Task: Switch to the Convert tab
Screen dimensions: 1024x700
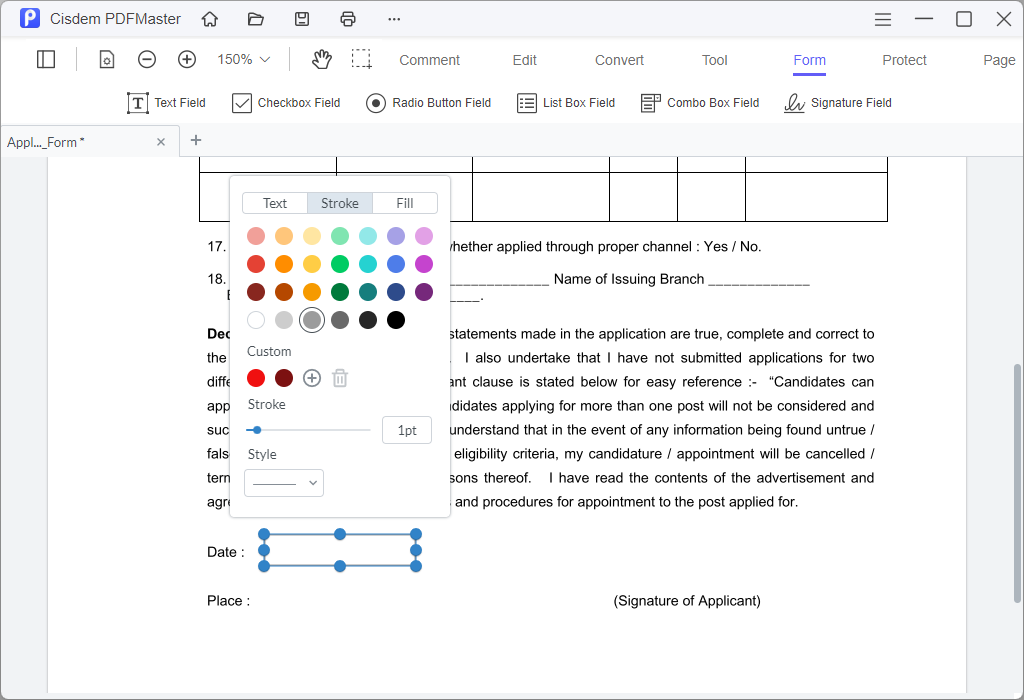Action: tap(619, 60)
